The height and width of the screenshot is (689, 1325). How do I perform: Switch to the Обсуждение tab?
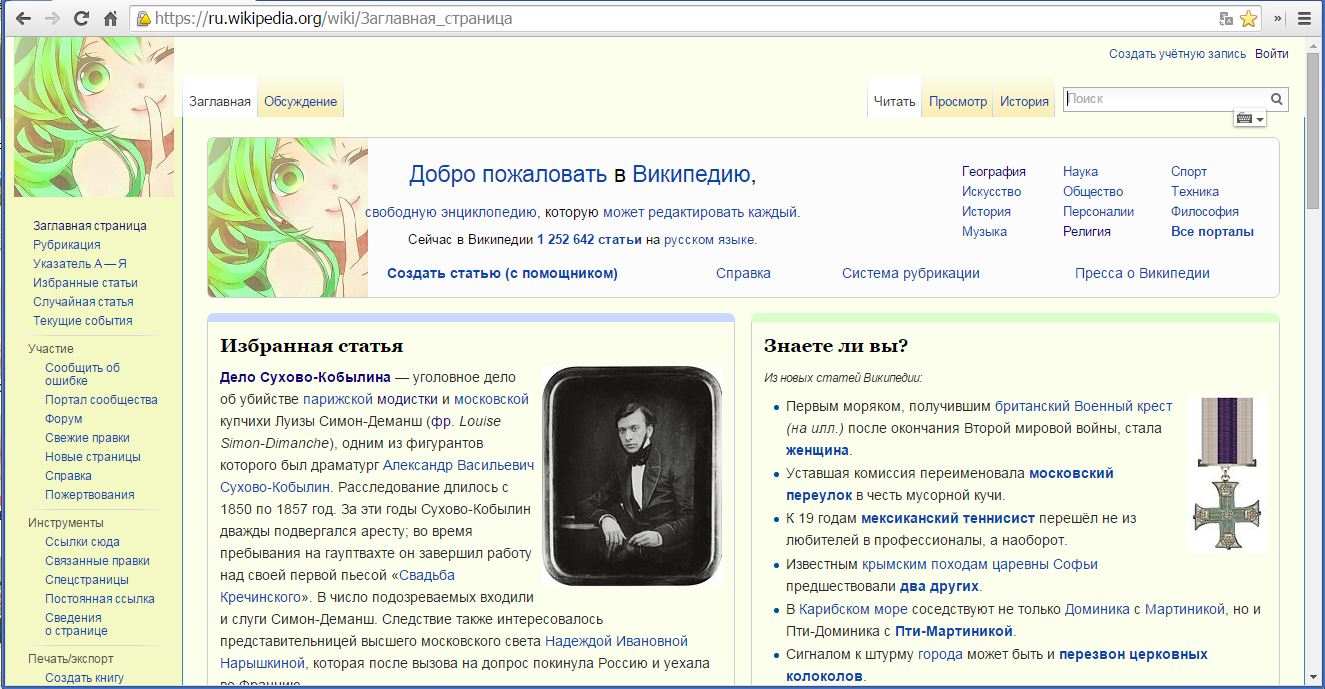pyautogui.click(x=301, y=101)
